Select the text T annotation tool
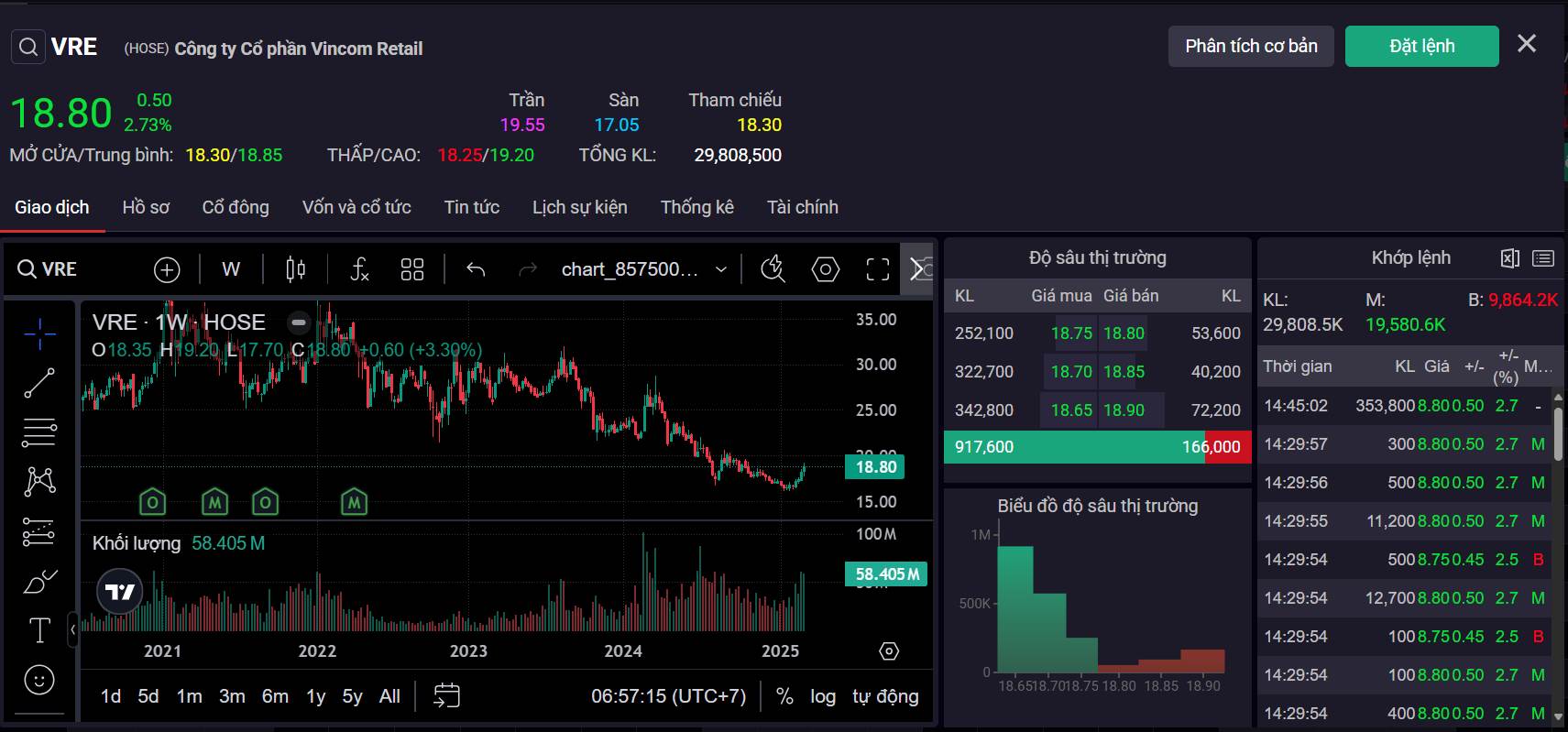1568x732 pixels. 39,630
